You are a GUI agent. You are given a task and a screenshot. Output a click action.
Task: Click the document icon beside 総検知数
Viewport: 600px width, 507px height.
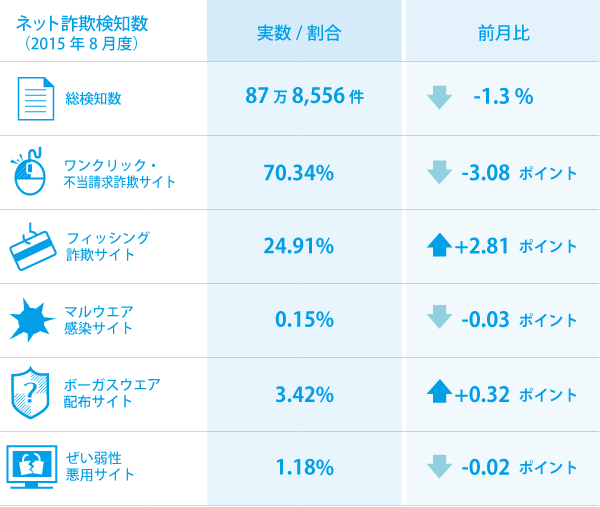pos(36,99)
